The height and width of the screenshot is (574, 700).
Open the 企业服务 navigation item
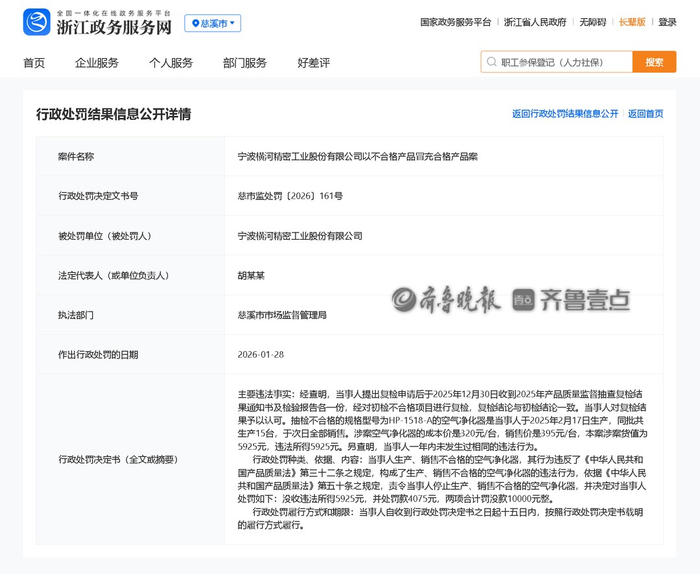(x=97, y=63)
